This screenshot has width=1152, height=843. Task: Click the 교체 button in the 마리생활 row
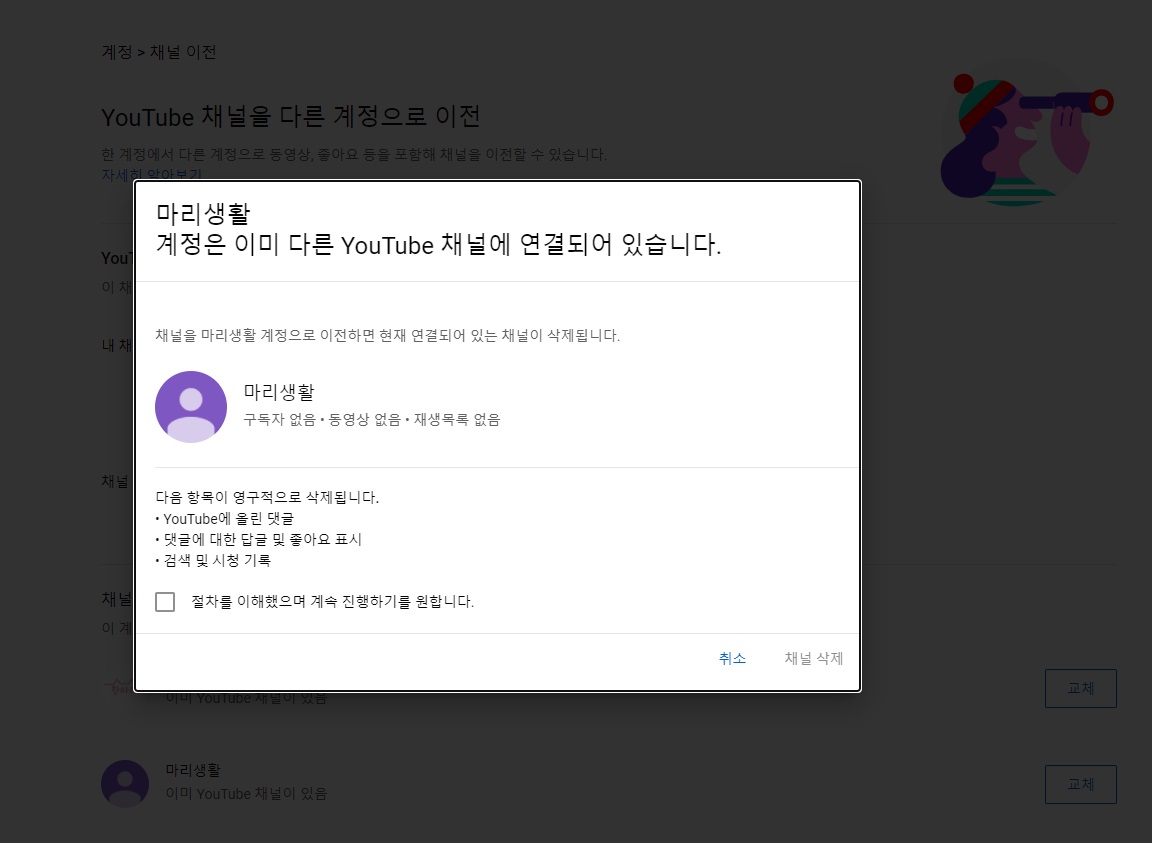point(1081,784)
